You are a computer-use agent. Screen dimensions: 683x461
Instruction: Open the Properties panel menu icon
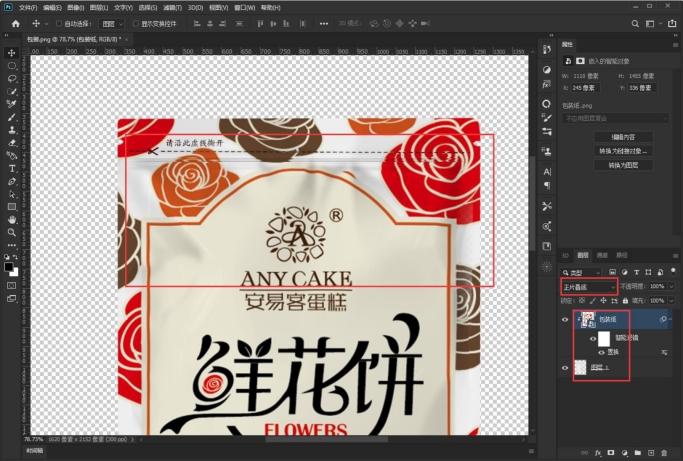click(x=675, y=45)
